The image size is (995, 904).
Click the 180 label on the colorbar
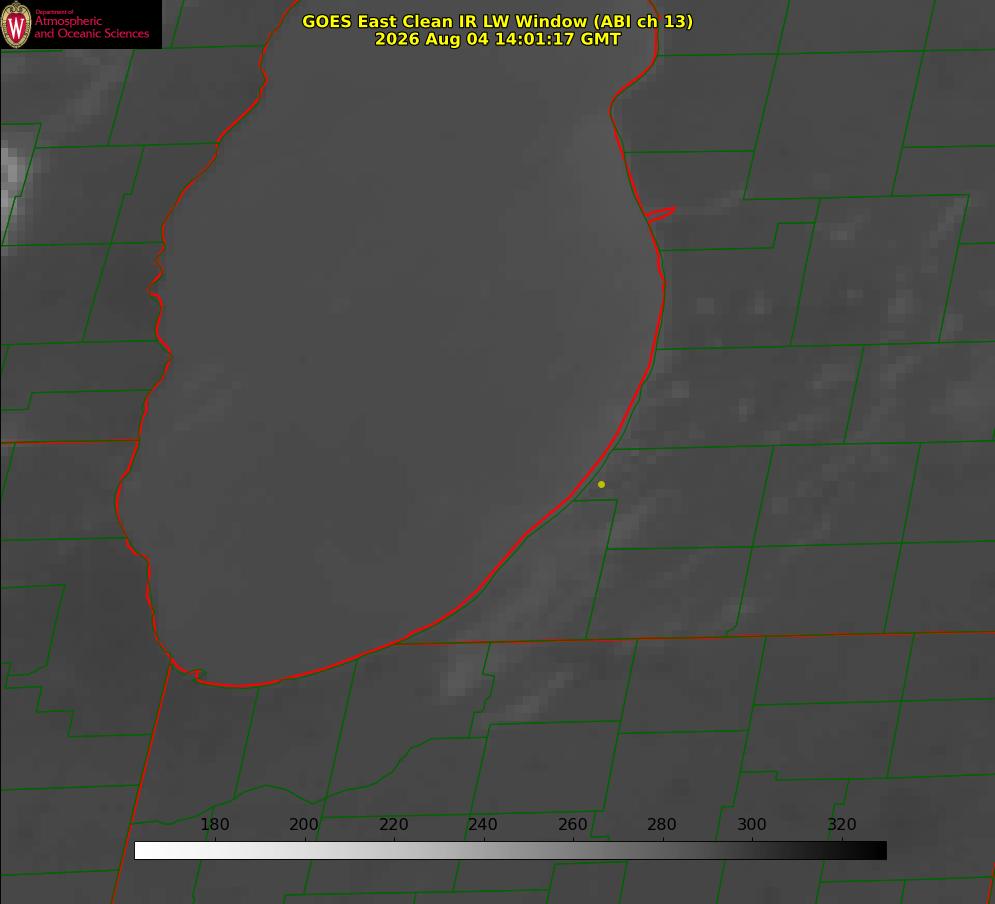click(214, 824)
